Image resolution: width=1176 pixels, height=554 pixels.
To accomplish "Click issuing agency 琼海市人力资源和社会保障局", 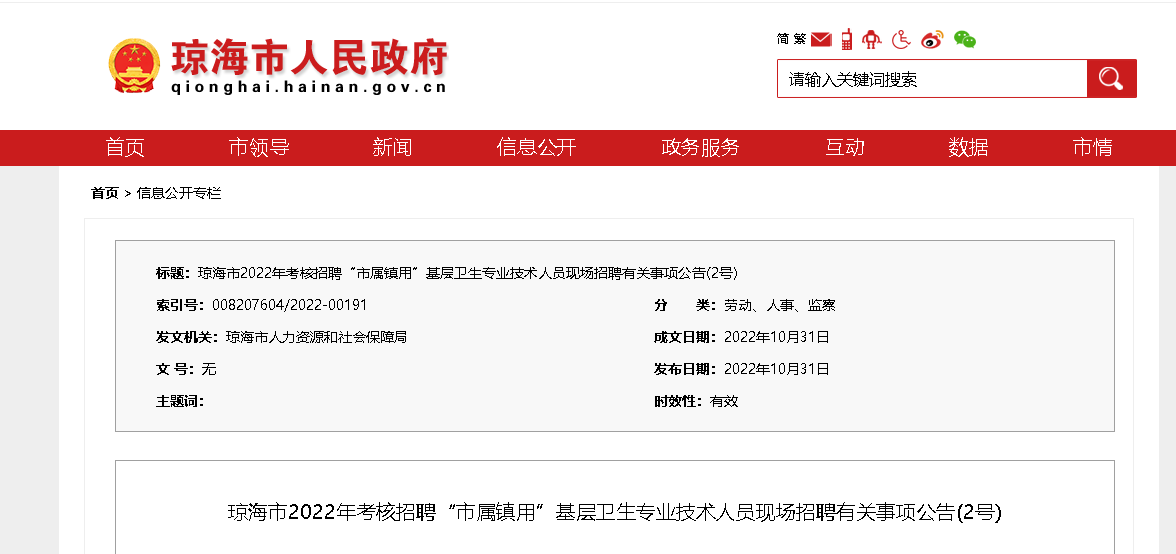I will coord(316,337).
